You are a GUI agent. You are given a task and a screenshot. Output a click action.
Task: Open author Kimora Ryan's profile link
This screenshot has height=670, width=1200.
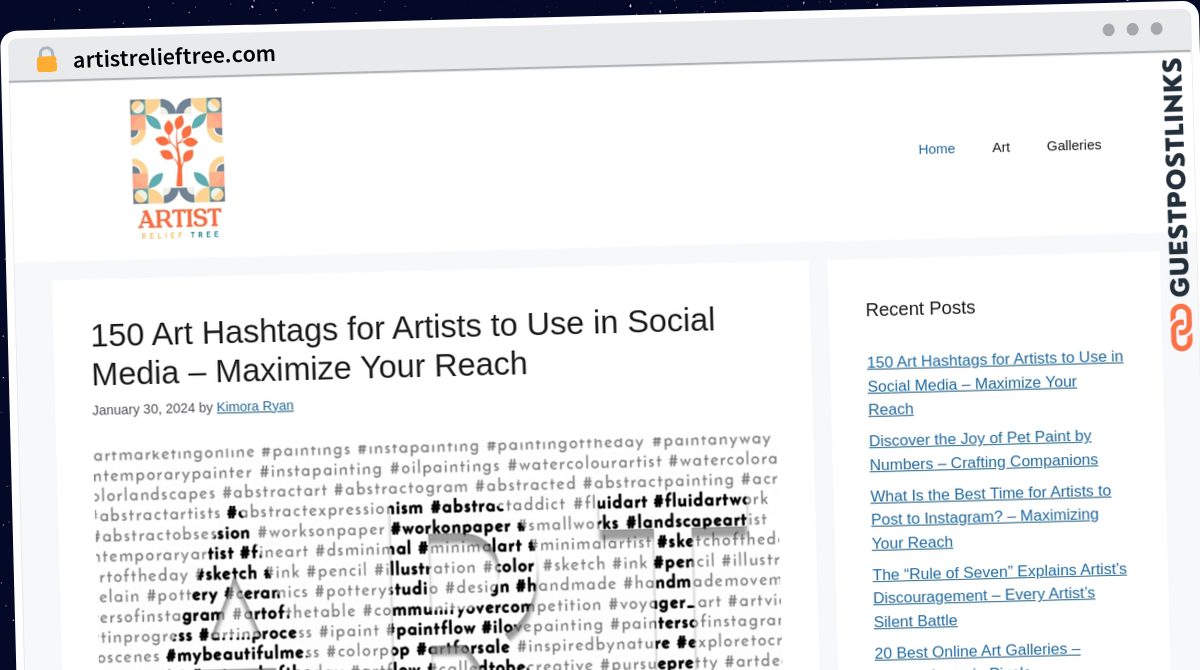[255, 406]
